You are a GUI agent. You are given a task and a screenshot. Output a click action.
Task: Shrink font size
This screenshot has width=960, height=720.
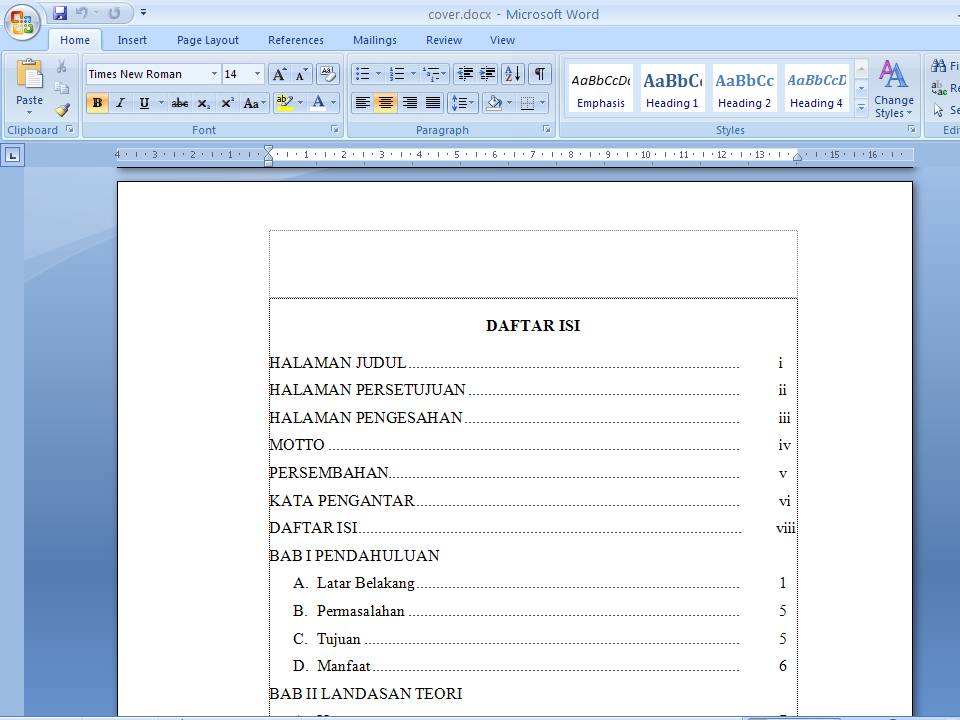coord(301,75)
